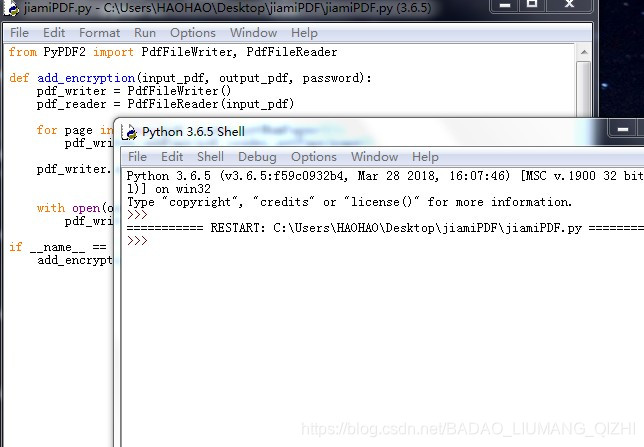644x447 pixels.
Task: Open Help menu in editor window
Action: 304,32
